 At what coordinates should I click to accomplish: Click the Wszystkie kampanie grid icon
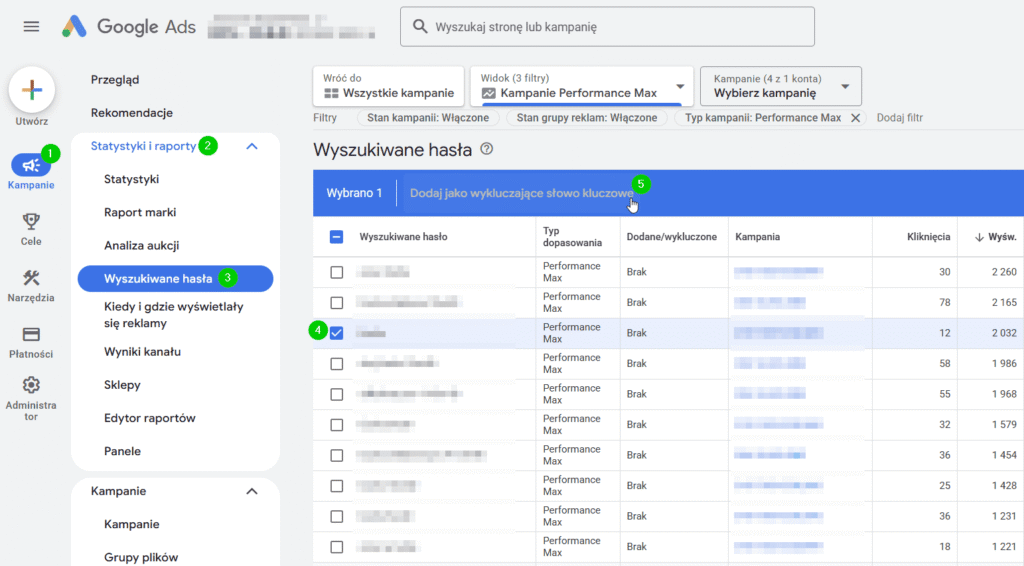coord(331,93)
